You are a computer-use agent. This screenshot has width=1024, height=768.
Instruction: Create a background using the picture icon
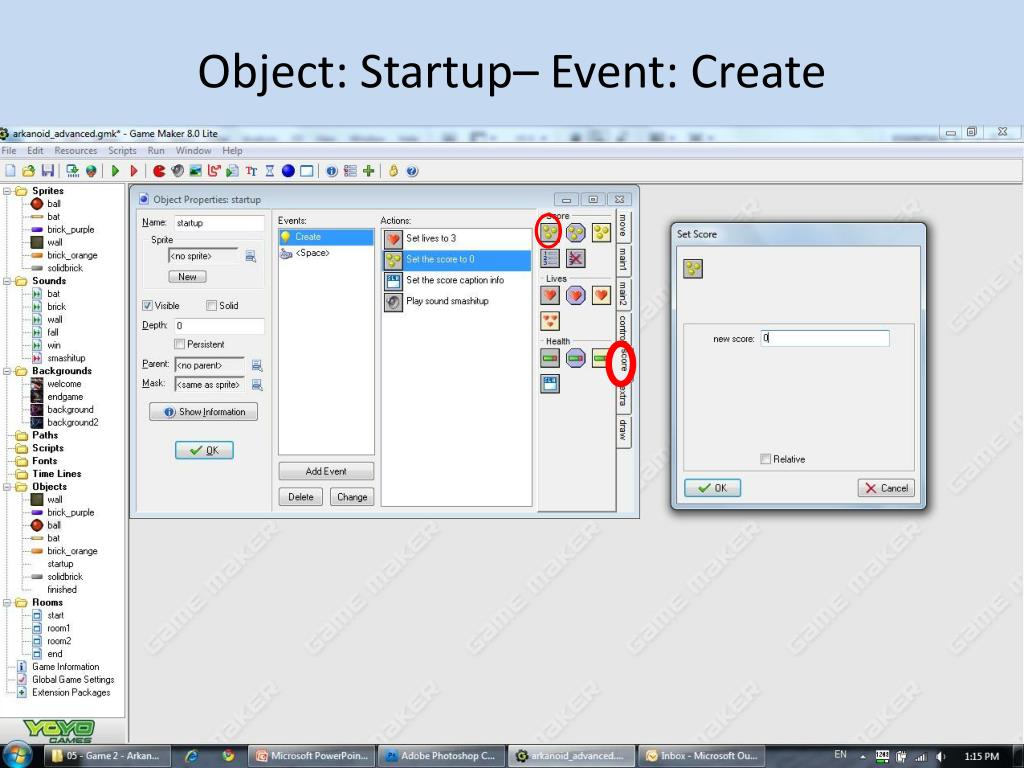coord(195,171)
